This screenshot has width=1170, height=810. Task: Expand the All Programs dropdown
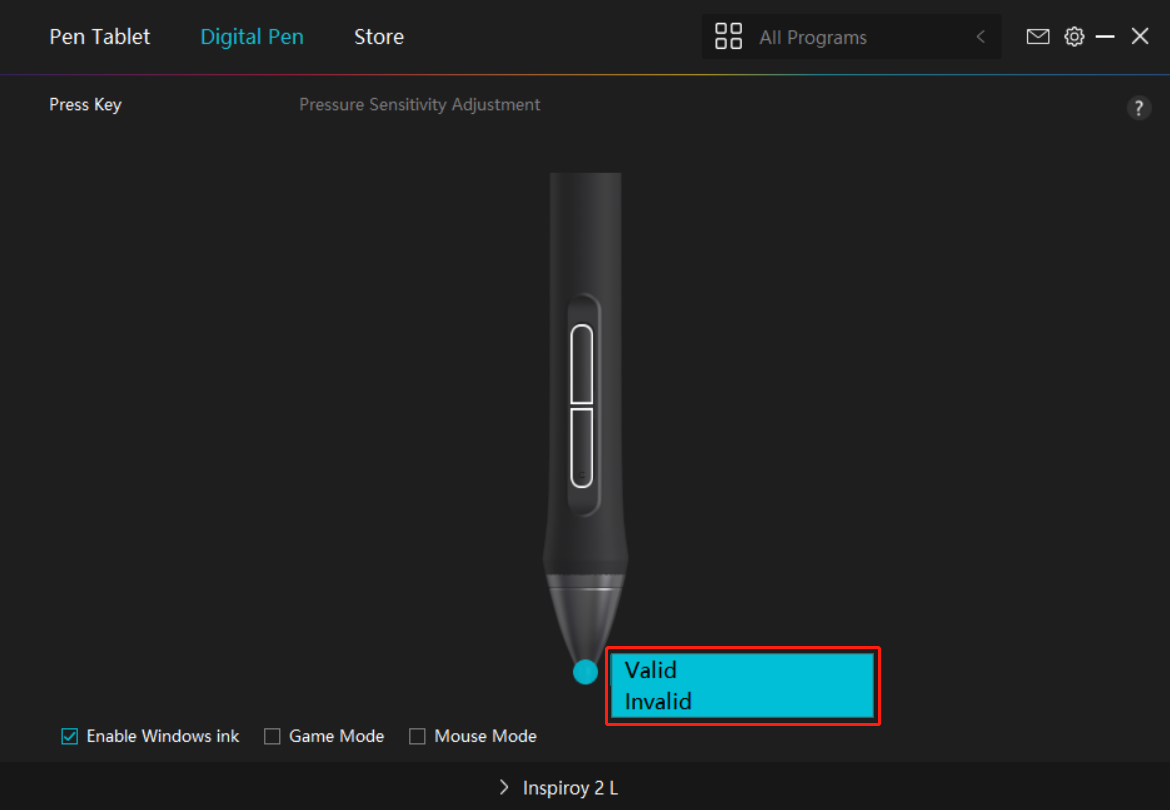click(x=850, y=37)
